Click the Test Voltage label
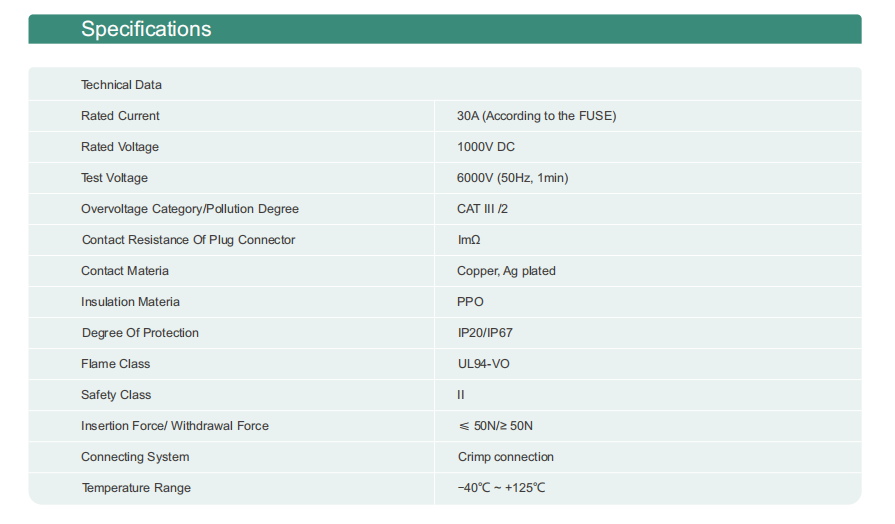The height and width of the screenshot is (524, 895). tap(114, 178)
